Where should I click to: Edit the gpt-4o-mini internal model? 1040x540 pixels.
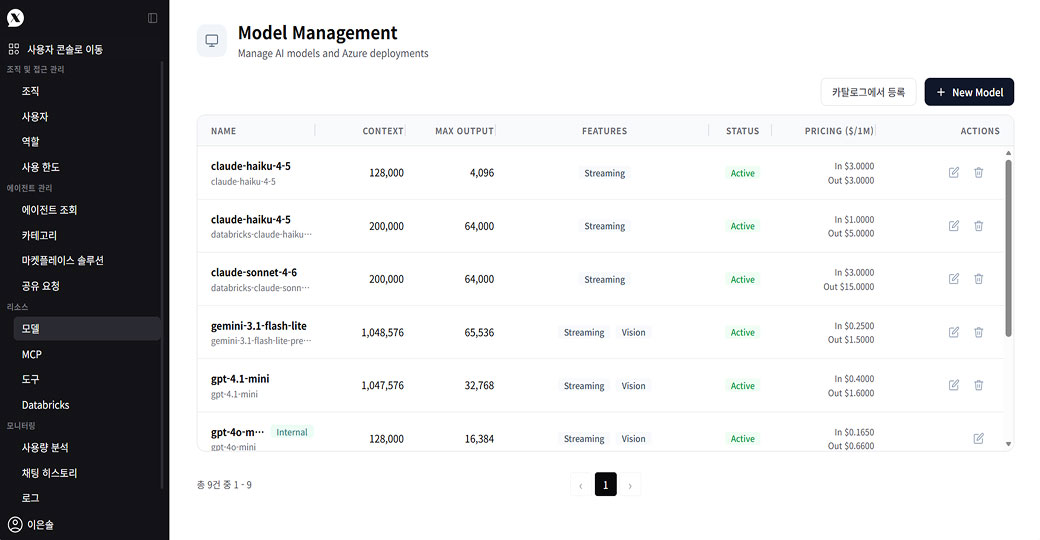(x=978, y=438)
